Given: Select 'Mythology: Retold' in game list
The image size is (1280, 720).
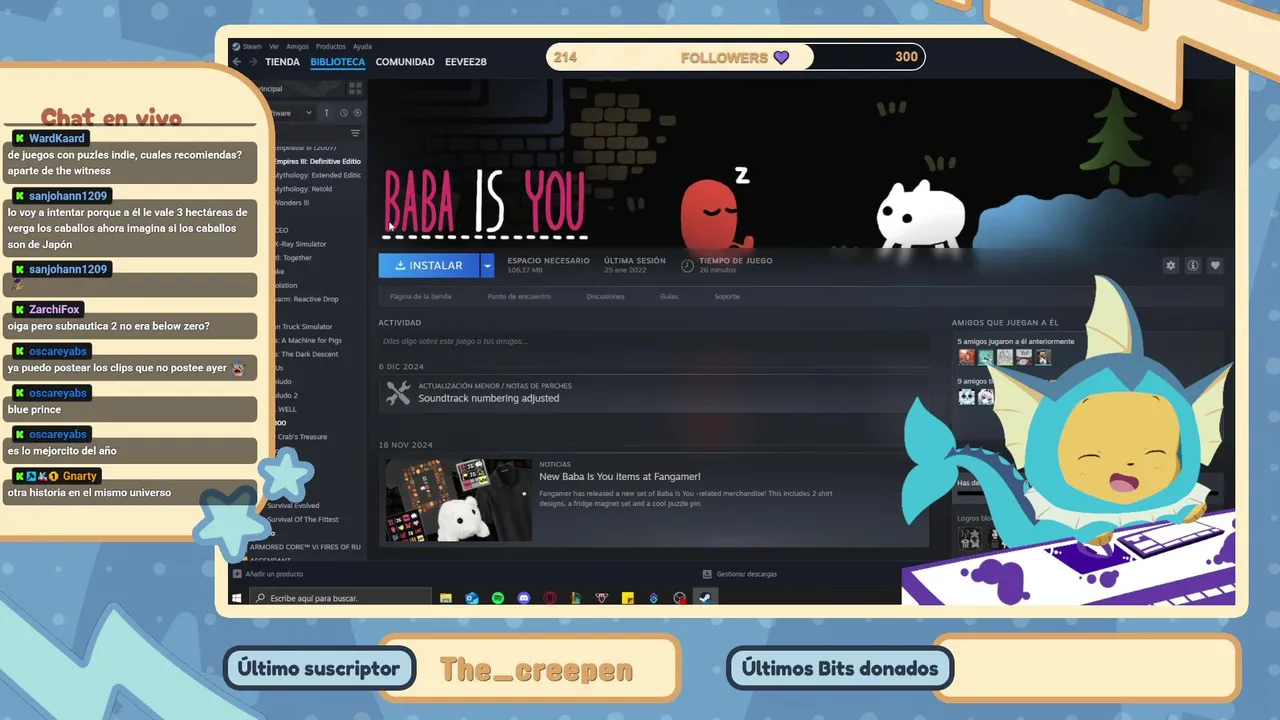Looking at the screenshot, I should 303,189.
